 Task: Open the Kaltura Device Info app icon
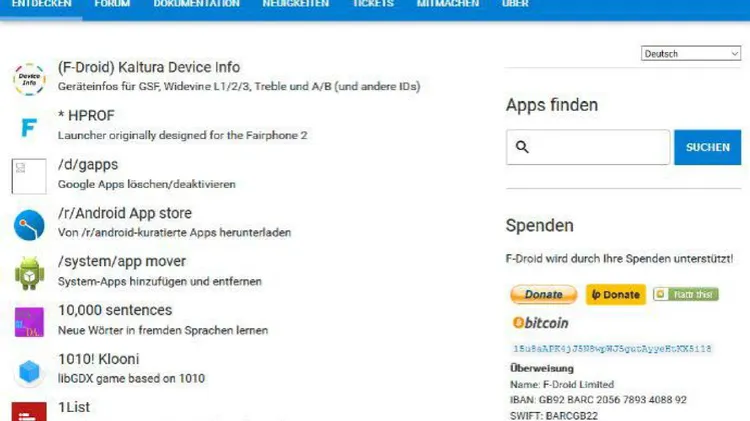tap(29, 79)
